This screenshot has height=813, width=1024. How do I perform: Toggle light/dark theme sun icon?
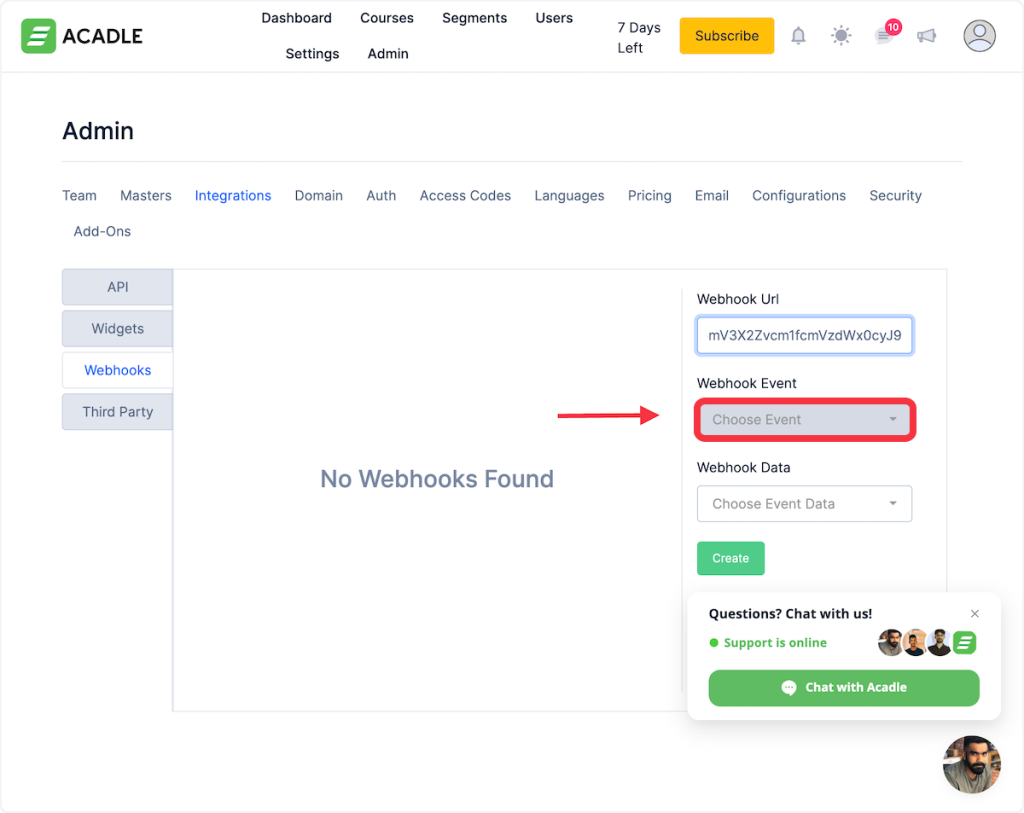click(x=841, y=36)
